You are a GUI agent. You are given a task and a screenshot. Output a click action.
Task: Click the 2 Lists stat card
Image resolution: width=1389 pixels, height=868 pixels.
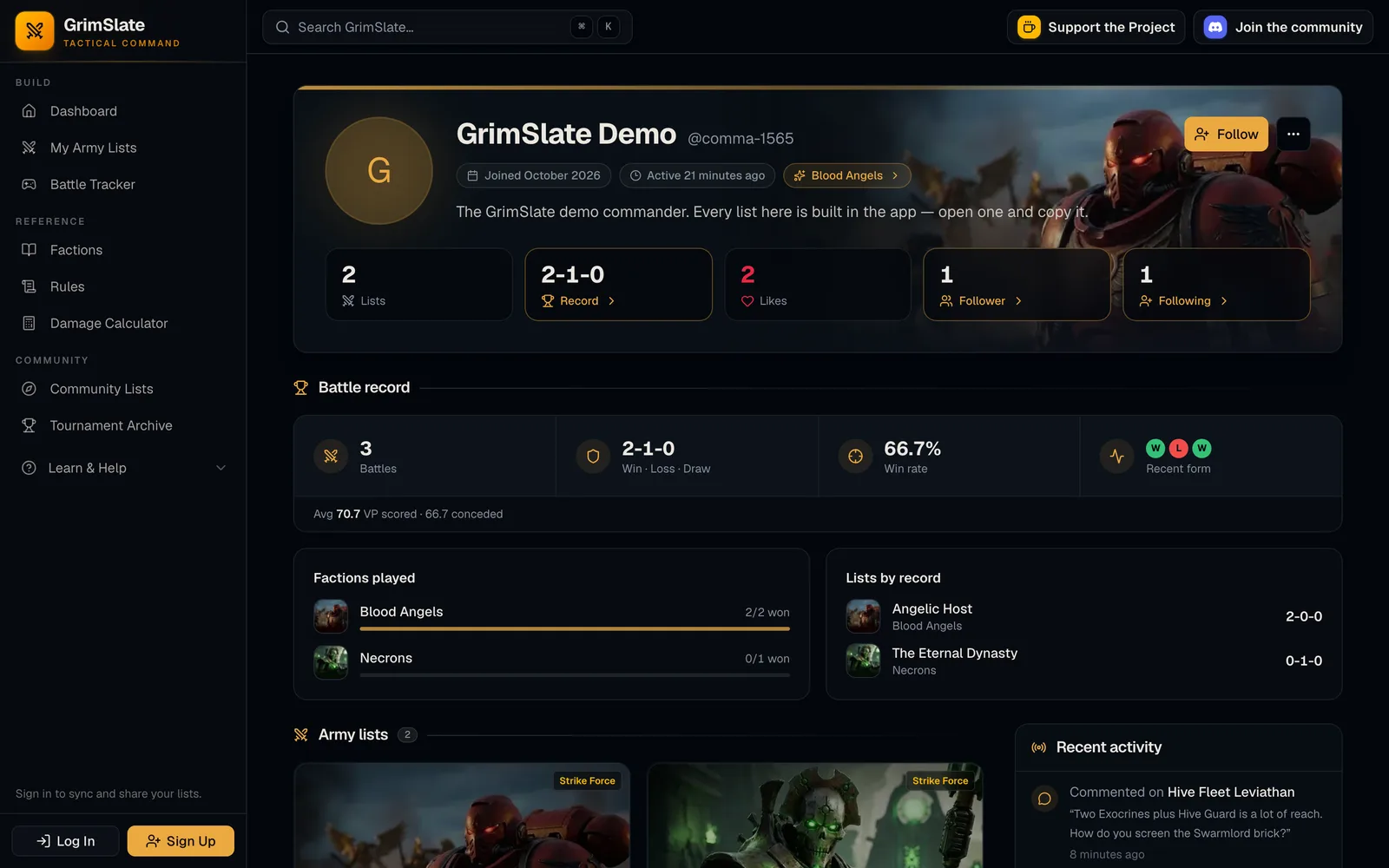(418, 285)
